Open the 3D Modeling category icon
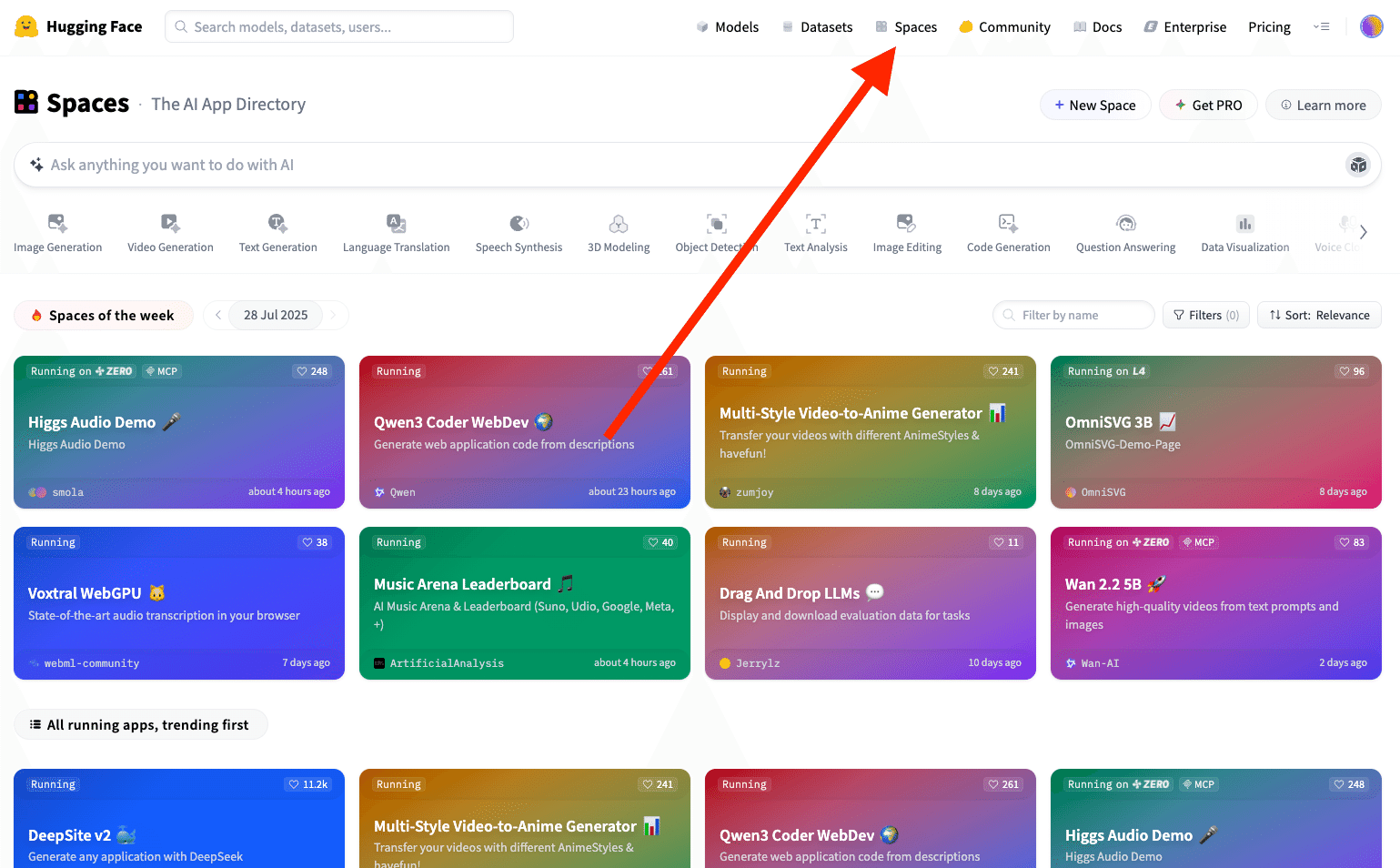Viewport: 1400px width, 868px height. coord(619,223)
